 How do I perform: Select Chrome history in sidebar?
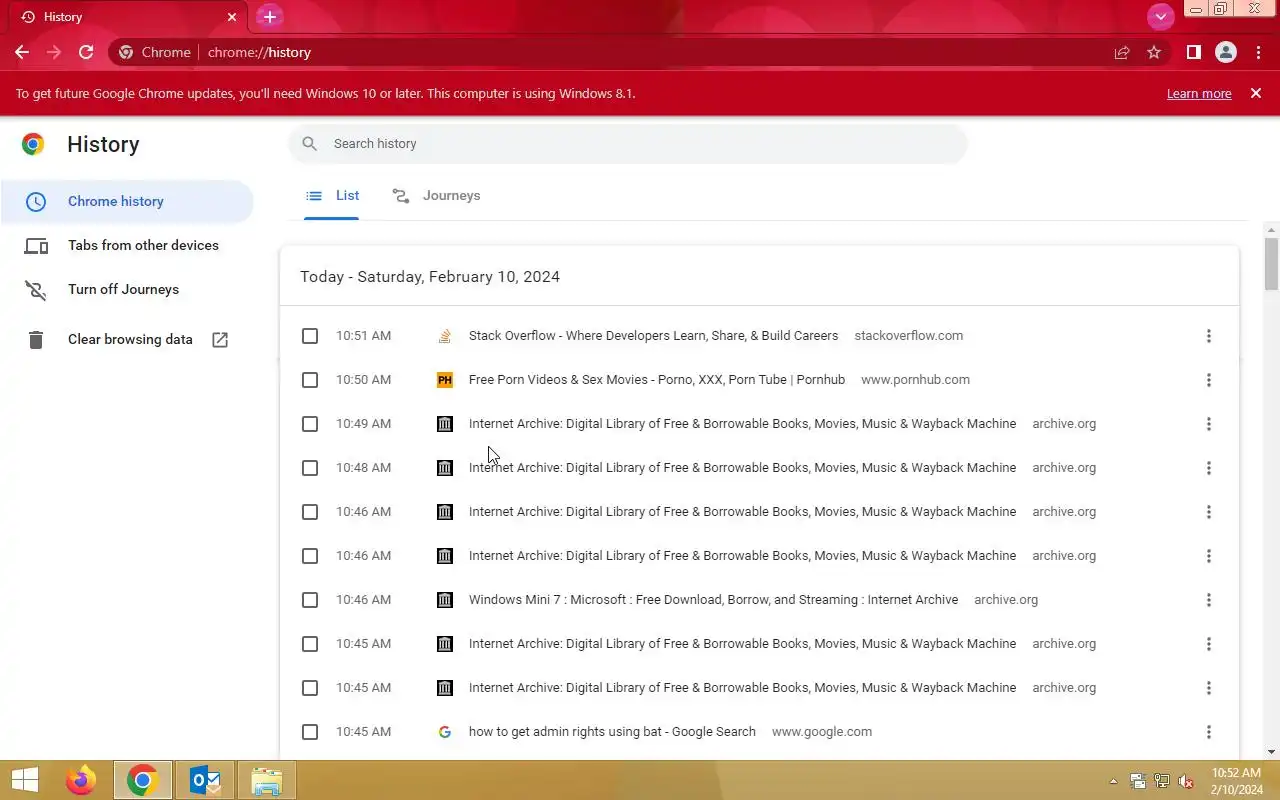click(x=127, y=201)
